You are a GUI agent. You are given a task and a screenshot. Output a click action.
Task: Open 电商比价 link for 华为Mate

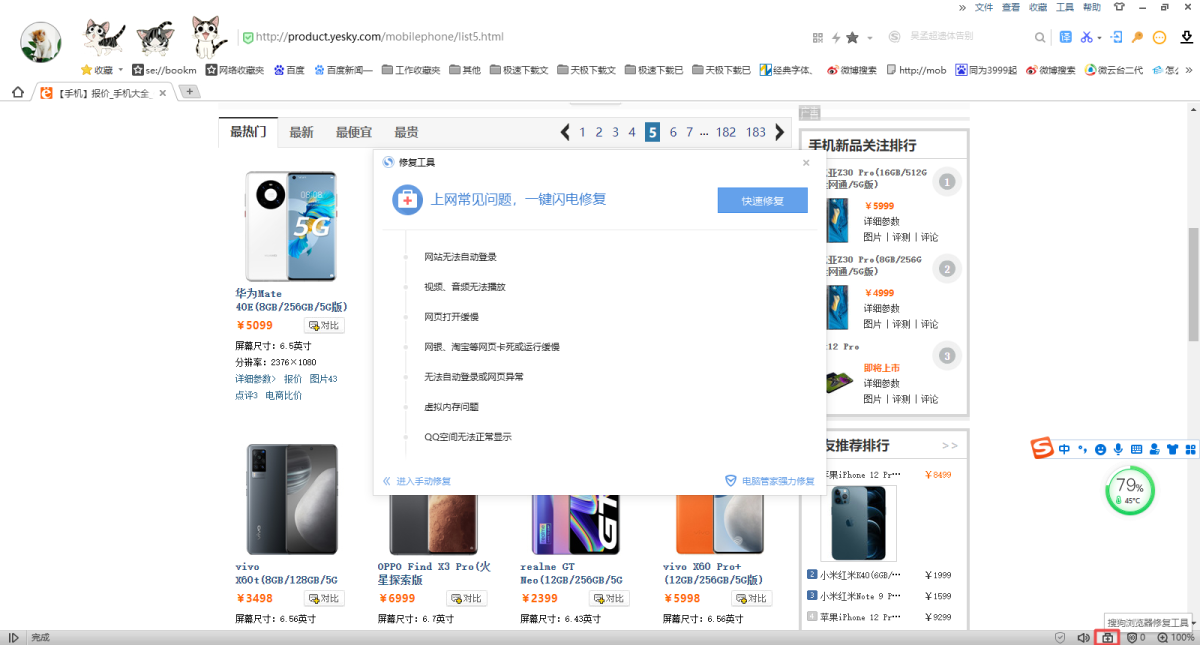click(283, 395)
